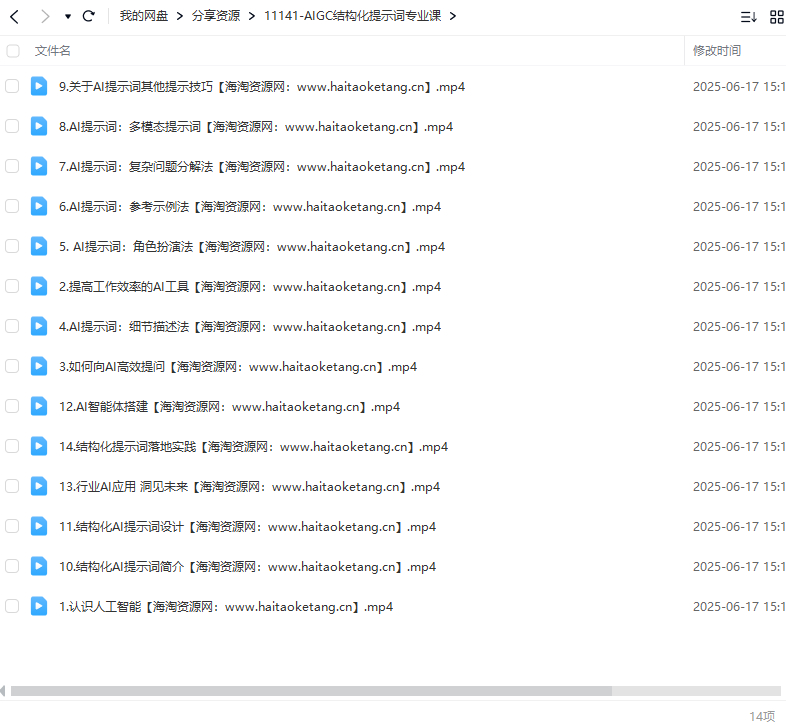Check the box for 1.认识人工智能
The image size is (786, 727).
pos(12,606)
